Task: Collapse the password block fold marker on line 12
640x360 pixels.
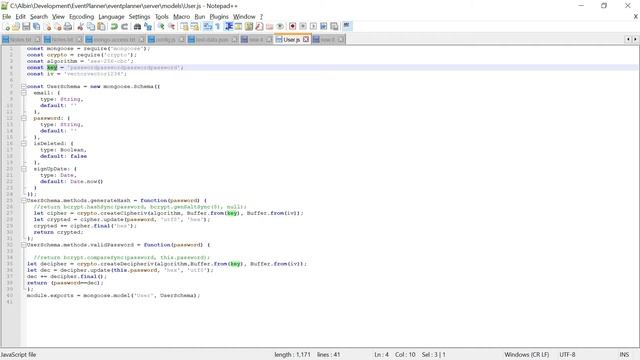Action: (x=24, y=118)
